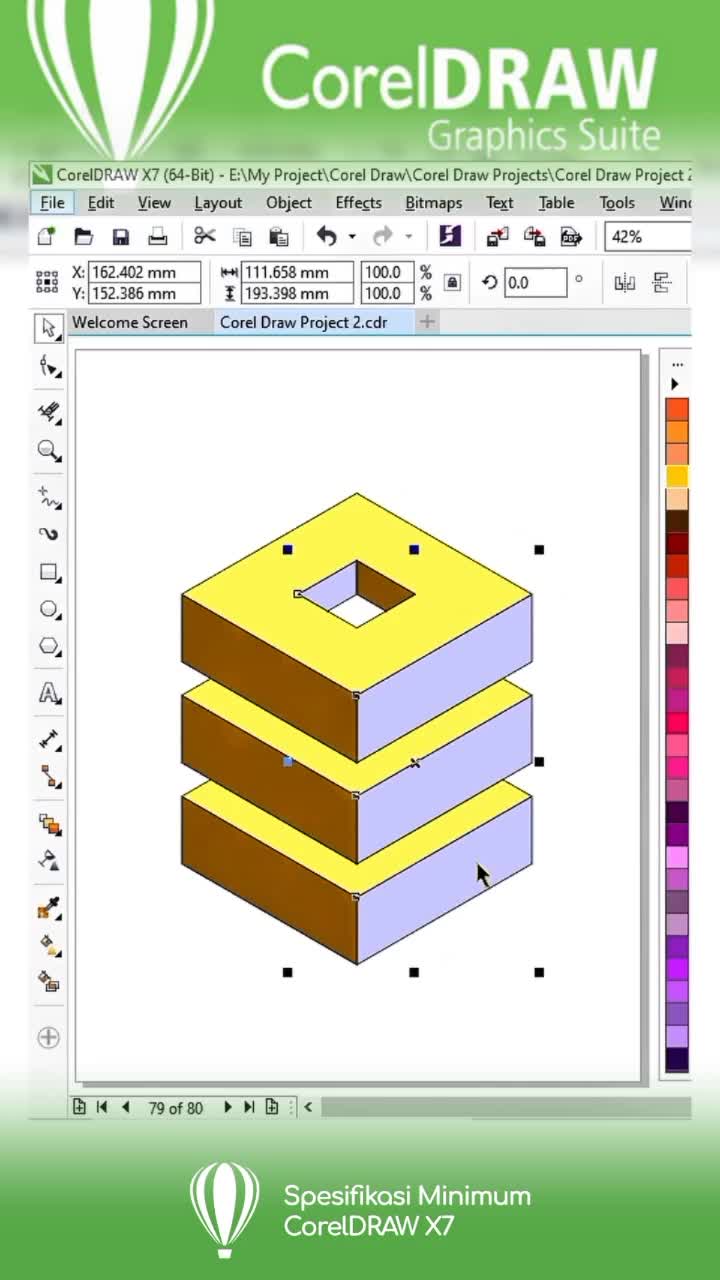Open the Table menu
720x1280 pixels.
coord(556,203)
